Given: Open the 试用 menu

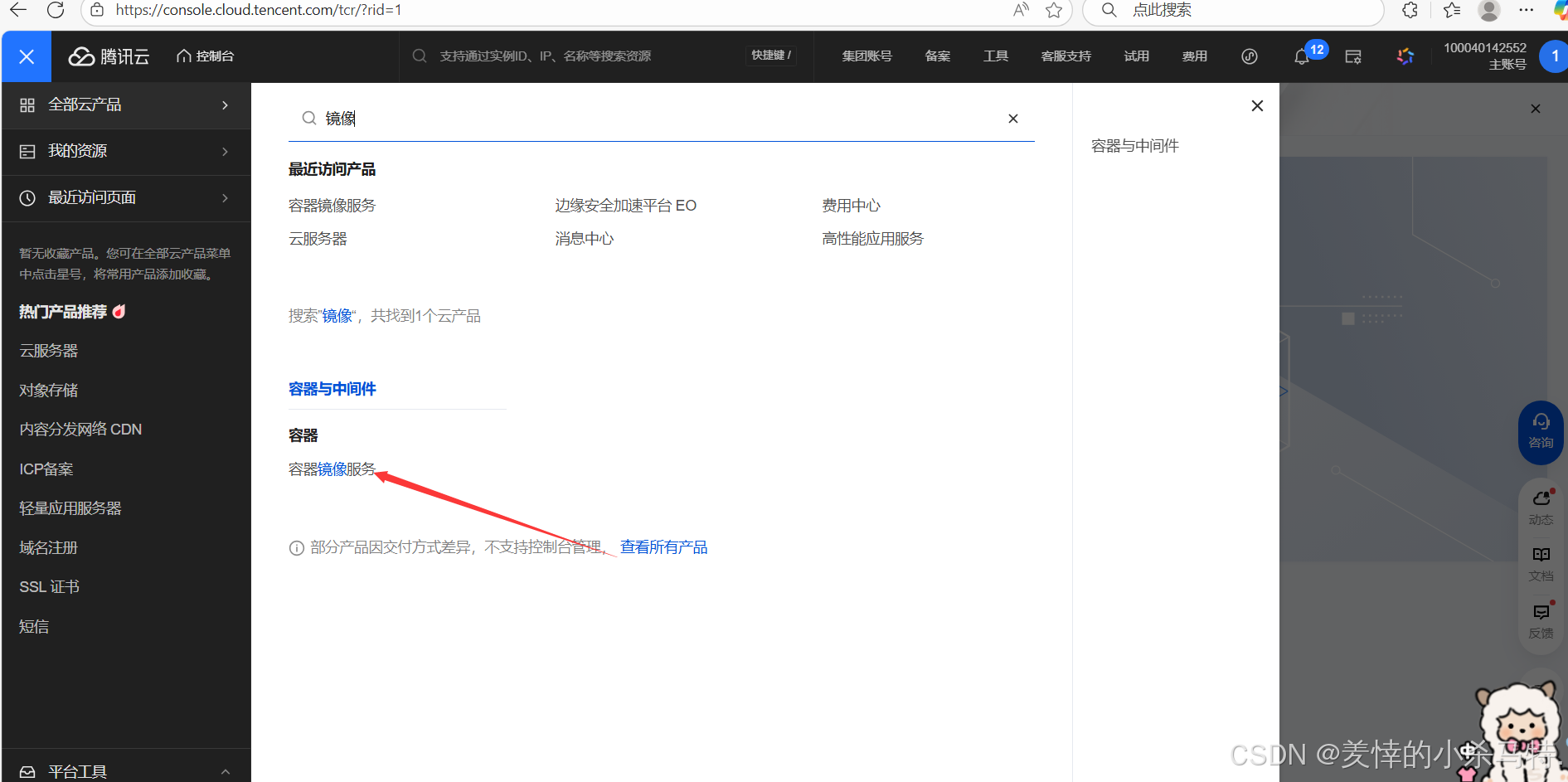Looking at the screenshot, I should point(1137,56).
